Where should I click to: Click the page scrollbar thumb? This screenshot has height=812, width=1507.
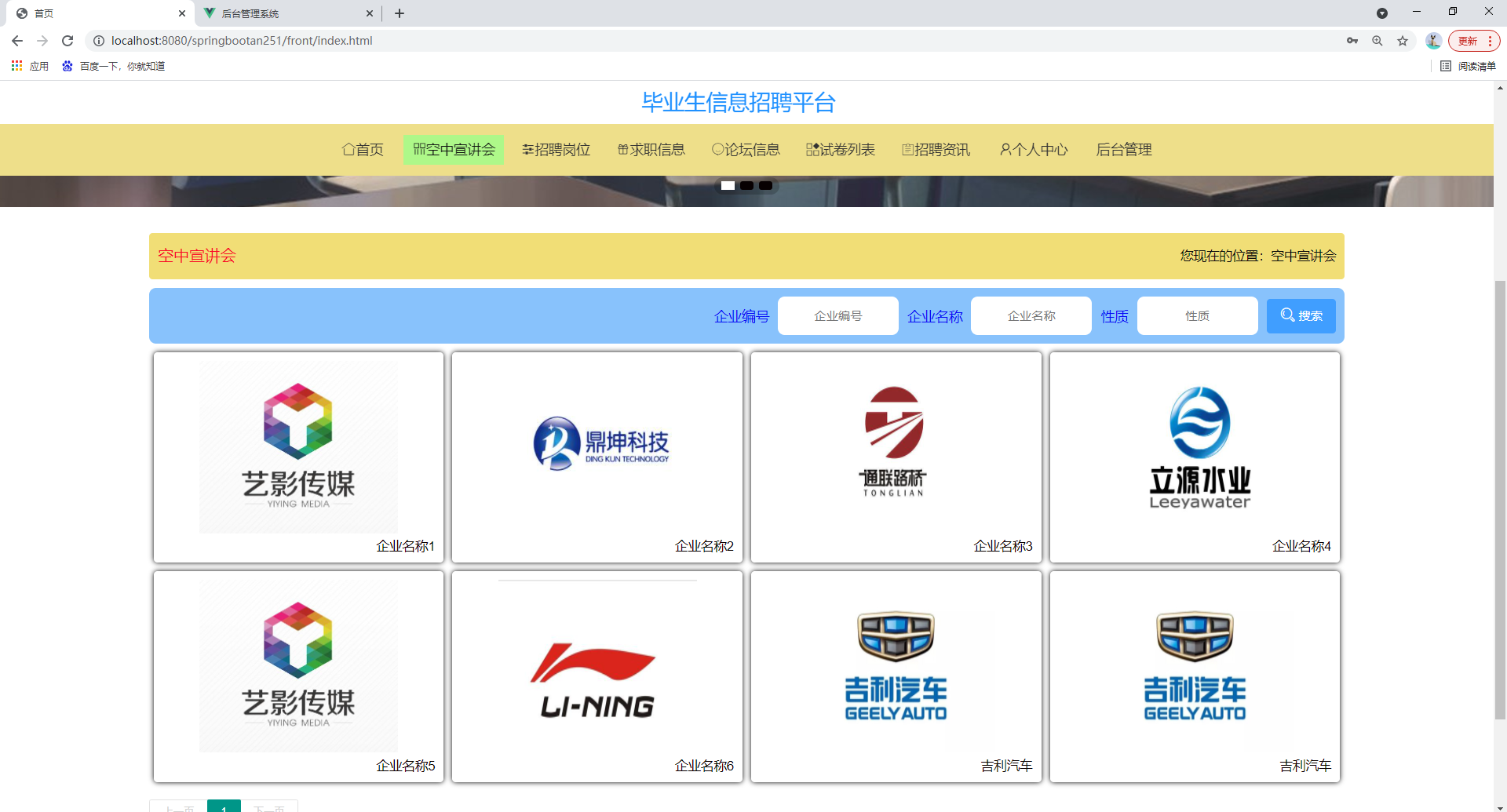tap(1500, 499)
